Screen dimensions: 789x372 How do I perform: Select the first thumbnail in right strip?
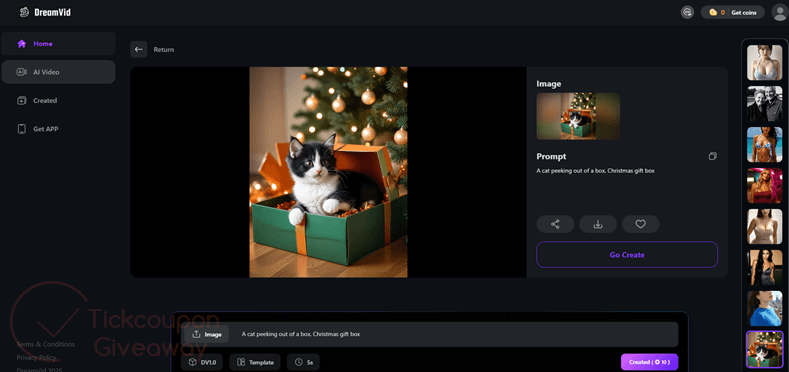765,63
